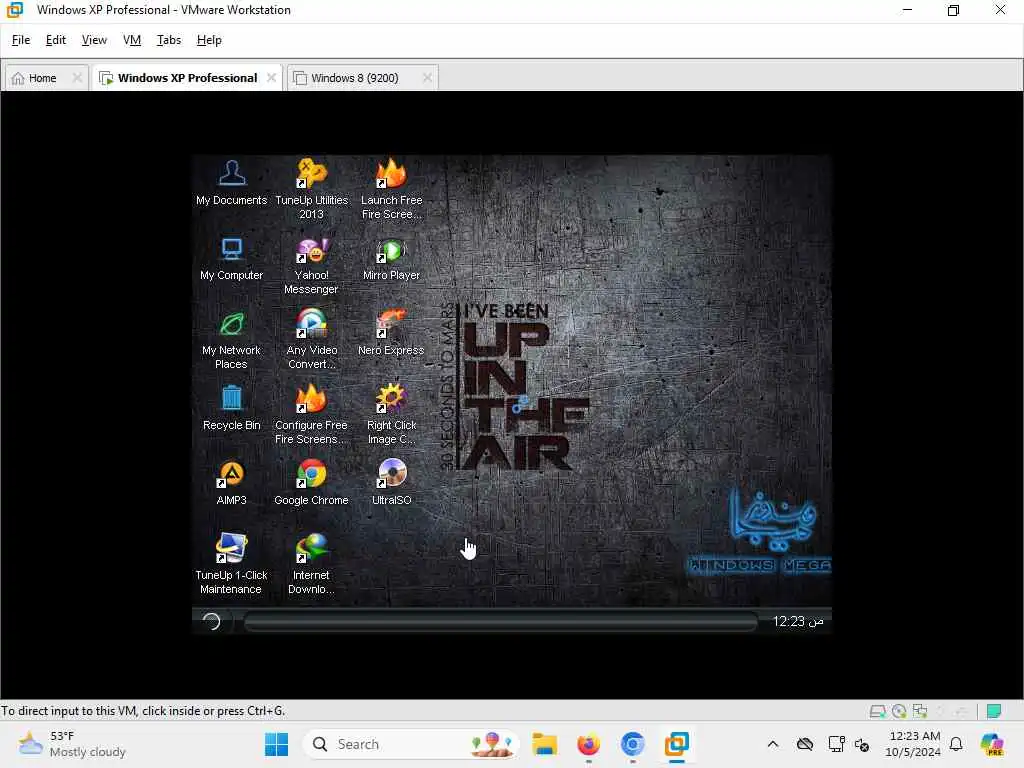
Task: Click the green message log icon
Action: click(x=994, y=711)
